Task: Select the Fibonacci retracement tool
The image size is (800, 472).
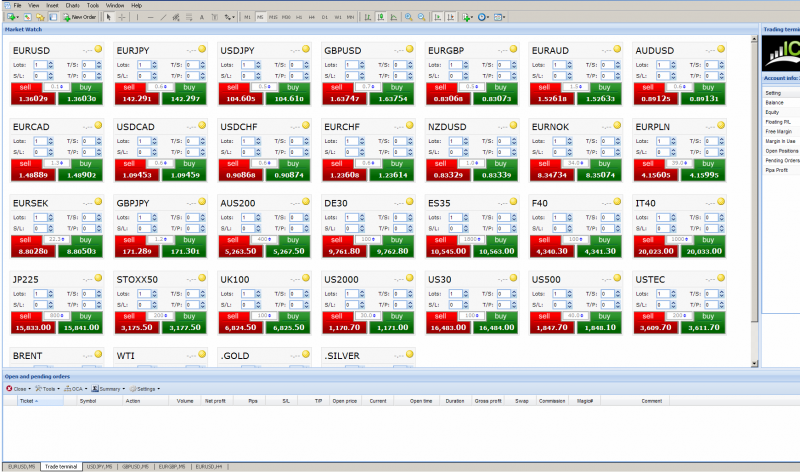Action: coord(189,17)
